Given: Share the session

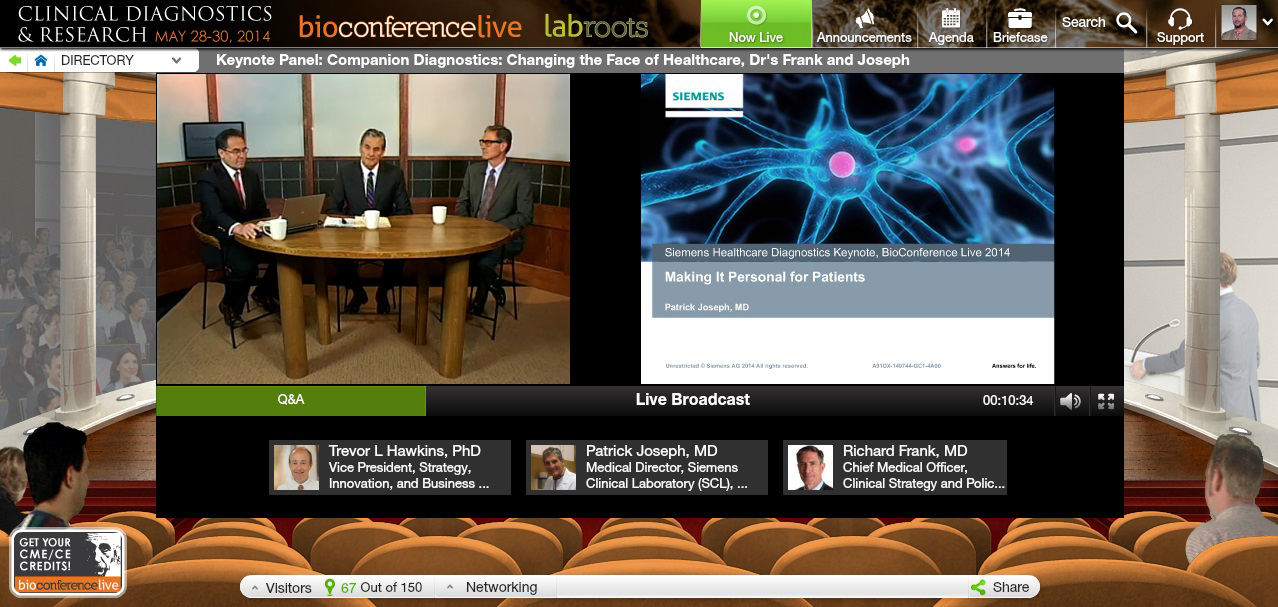Looking at the screenshot, I should [1000, 587].
